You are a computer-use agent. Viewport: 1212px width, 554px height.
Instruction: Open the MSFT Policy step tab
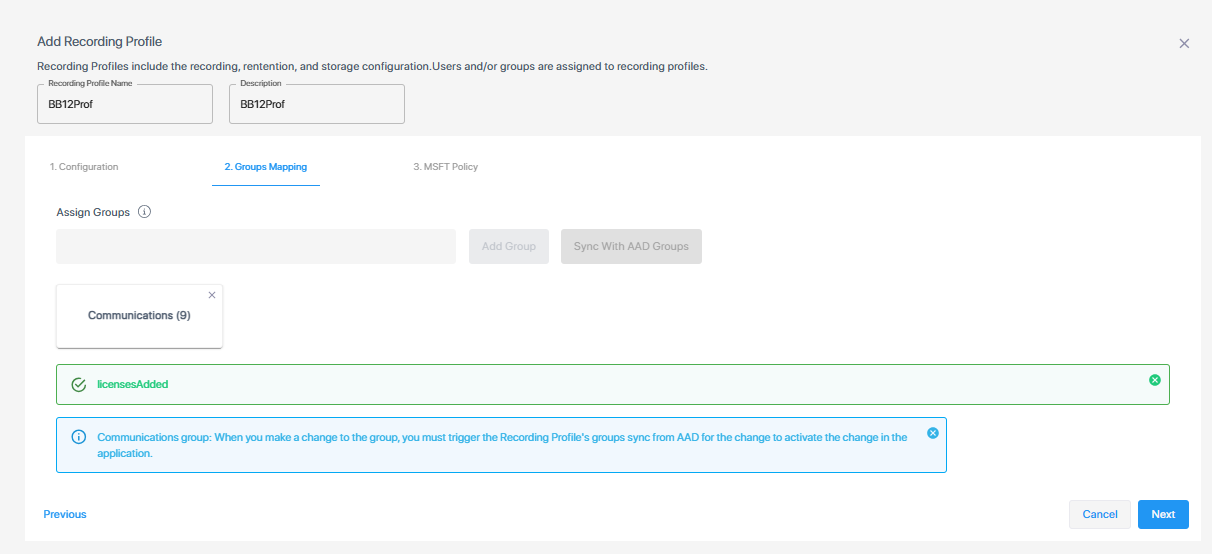[x=446, y=167]
